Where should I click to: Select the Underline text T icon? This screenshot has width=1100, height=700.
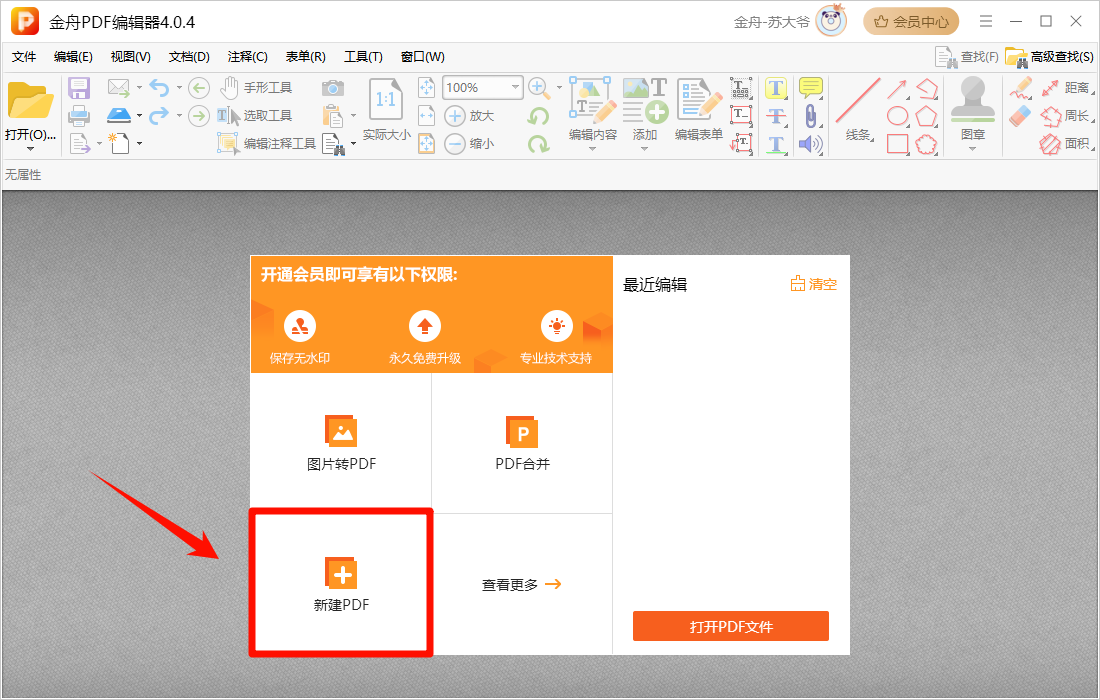click(x=776, y=144)
